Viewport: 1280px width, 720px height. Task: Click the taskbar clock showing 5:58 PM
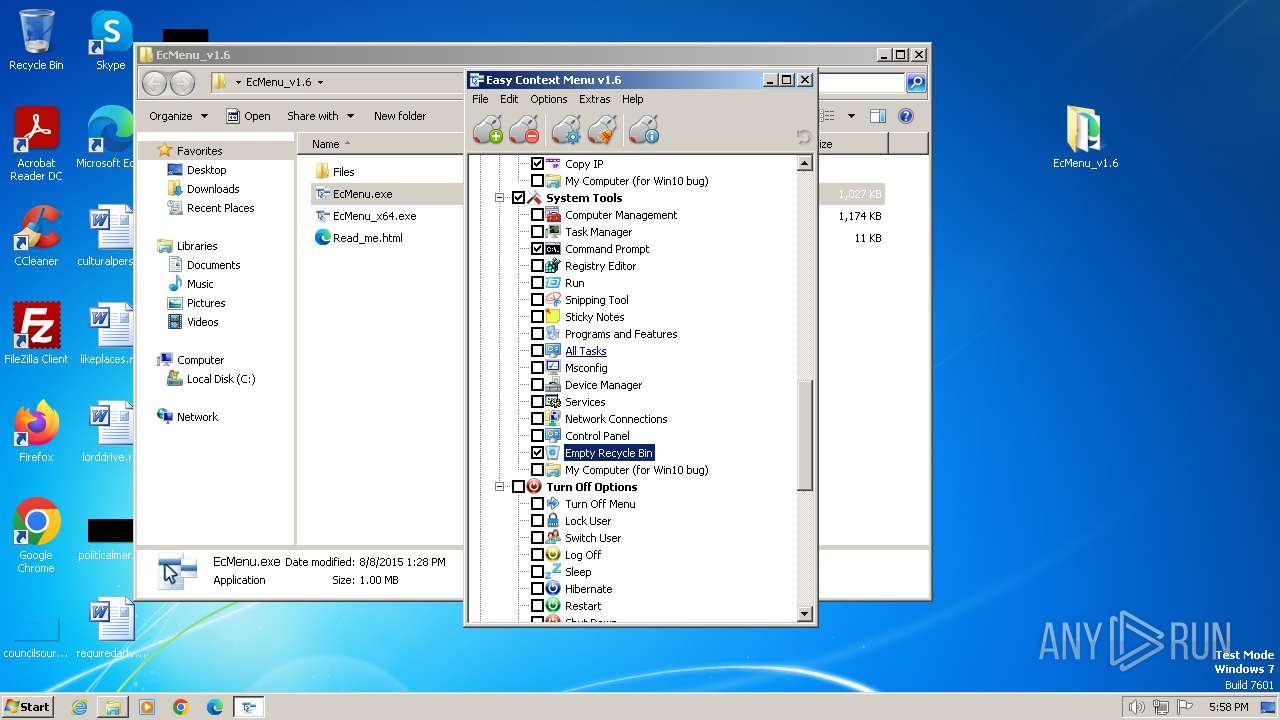pyautogui.click(x=1228, y=707)
